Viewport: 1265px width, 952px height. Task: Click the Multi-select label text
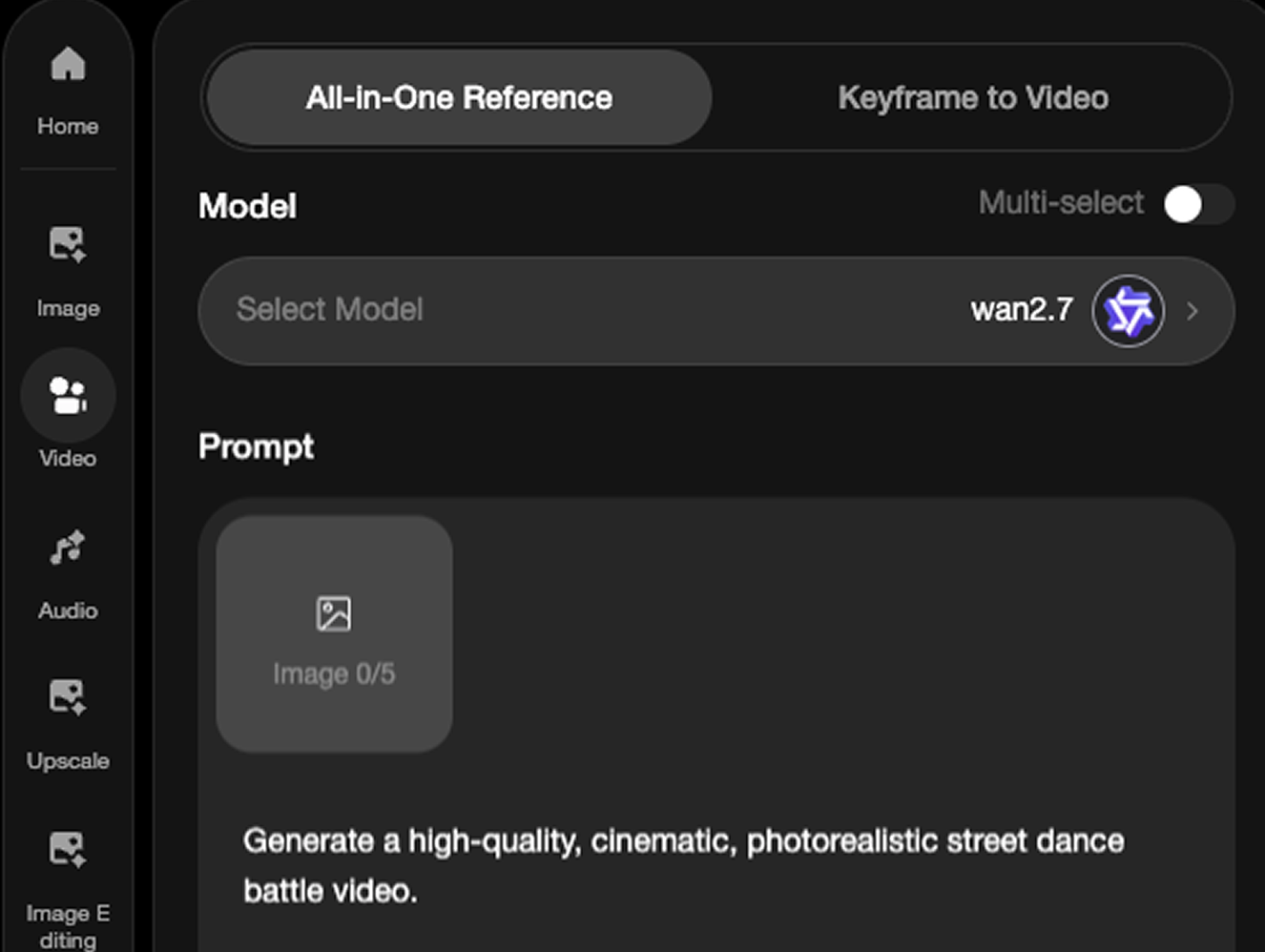[x=1061, y=203]
